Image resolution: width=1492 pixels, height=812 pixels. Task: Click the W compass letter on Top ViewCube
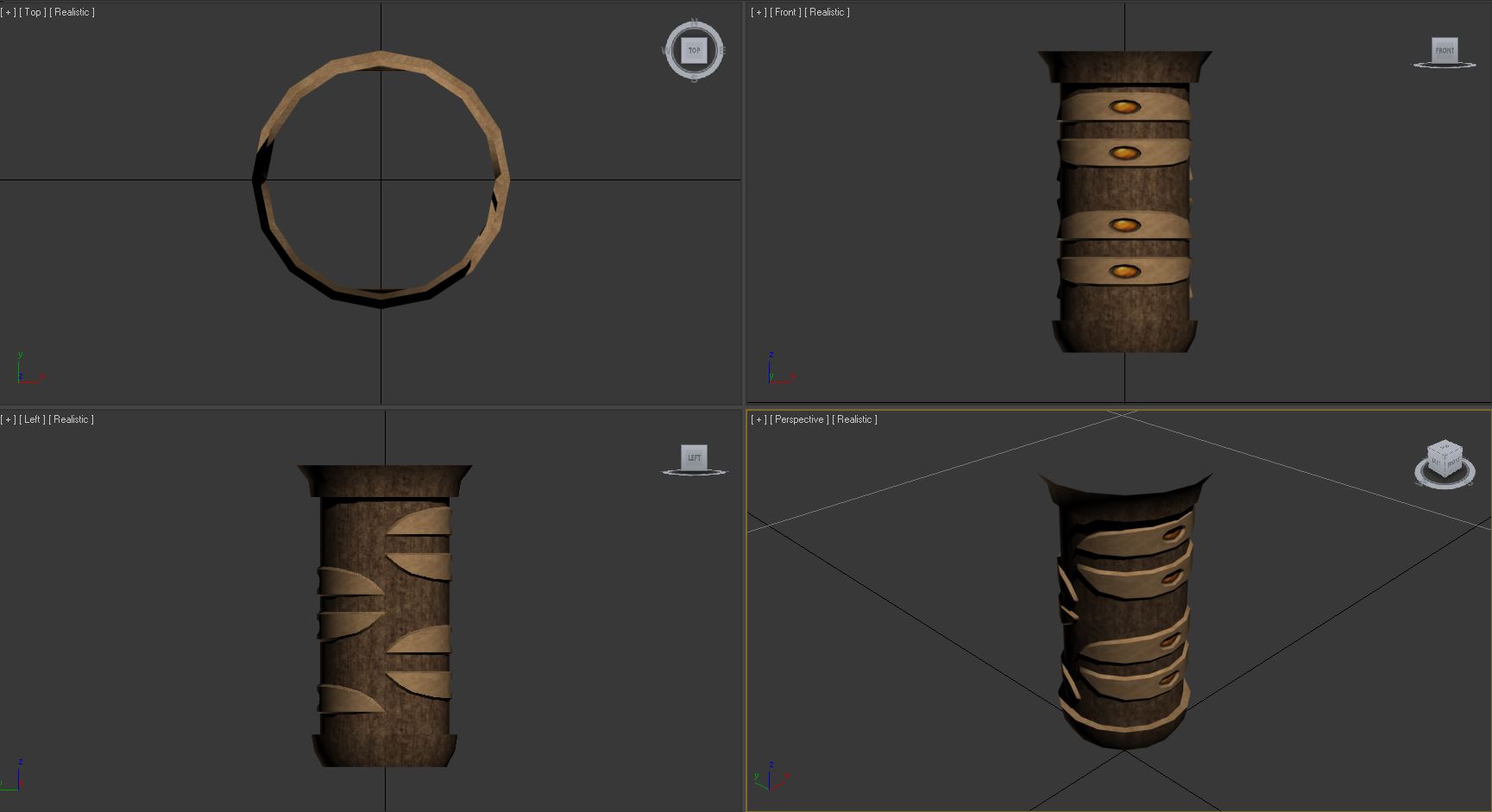666,50
